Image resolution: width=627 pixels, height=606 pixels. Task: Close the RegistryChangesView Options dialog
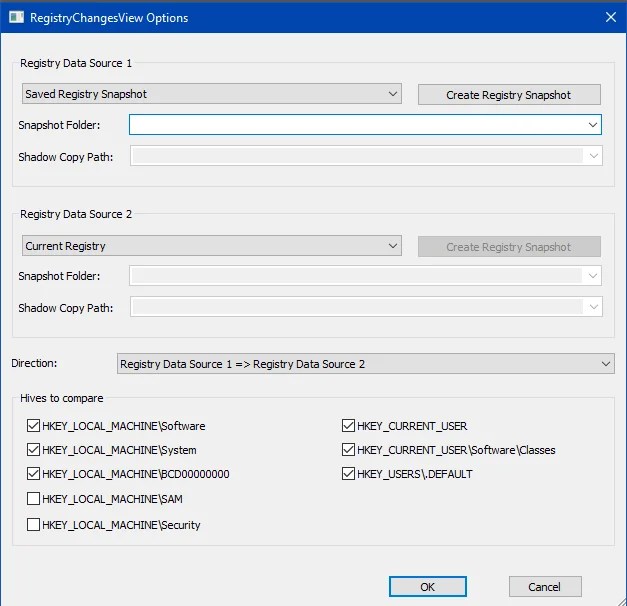[611, 17]
